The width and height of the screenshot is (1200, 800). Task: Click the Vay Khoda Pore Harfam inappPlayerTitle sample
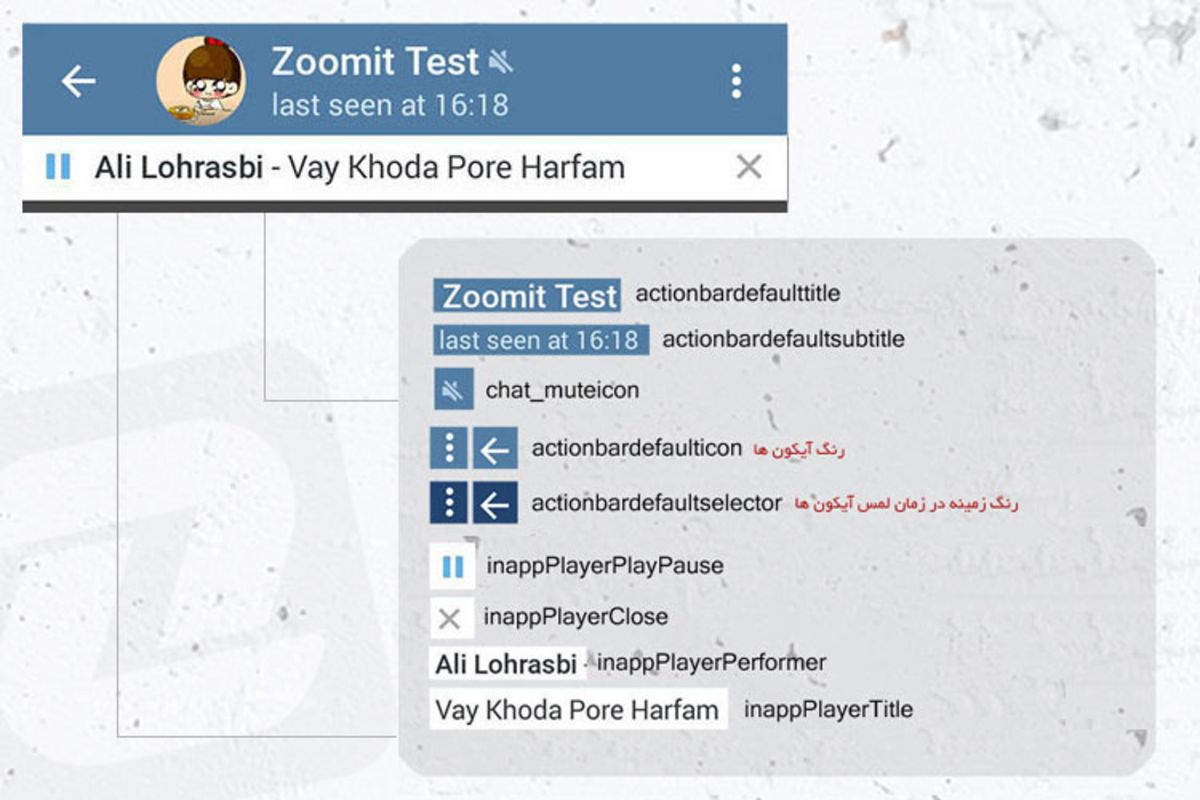pos(577,710)
